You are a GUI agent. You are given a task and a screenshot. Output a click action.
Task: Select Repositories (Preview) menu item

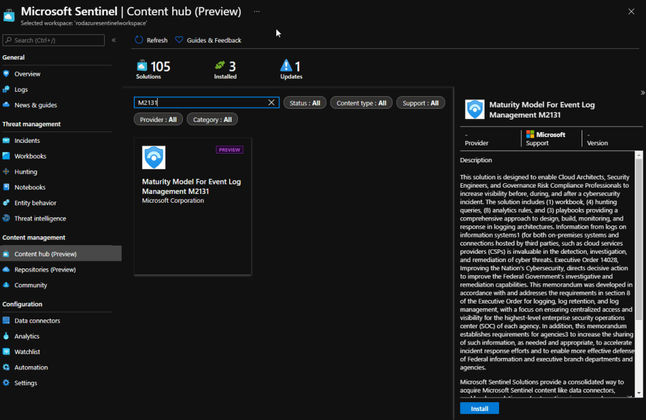tap(45, 270)
